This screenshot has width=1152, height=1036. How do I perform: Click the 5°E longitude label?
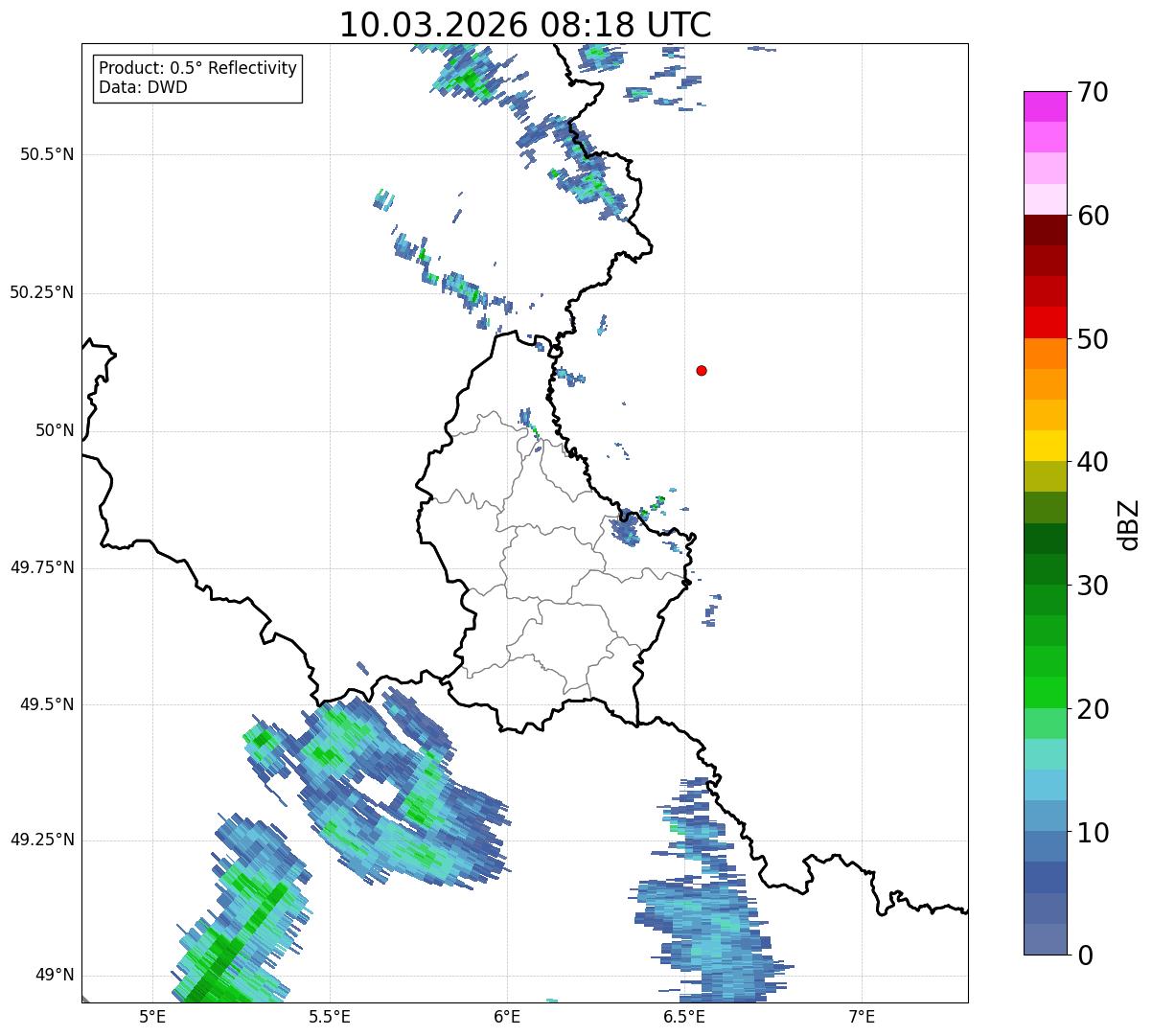pyautogui.click(x=151, y=1016)
